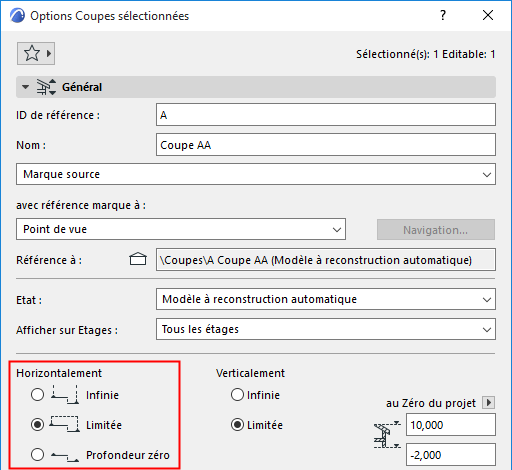The image size is (512, 470).
Task: Open the Marque source dropdown
Action: coord(256,174)
